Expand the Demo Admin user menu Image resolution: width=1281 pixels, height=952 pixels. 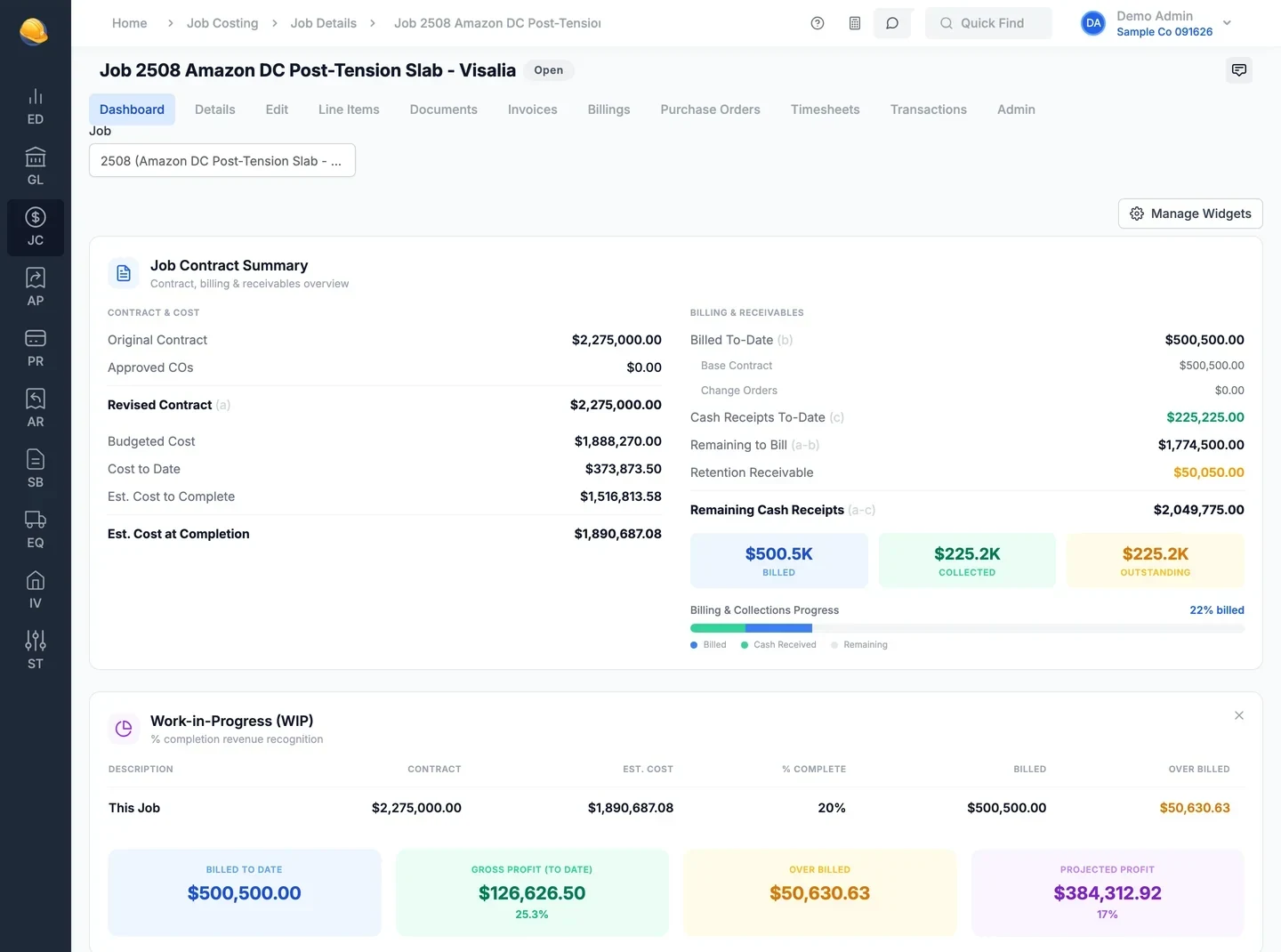coord(1157,23)
